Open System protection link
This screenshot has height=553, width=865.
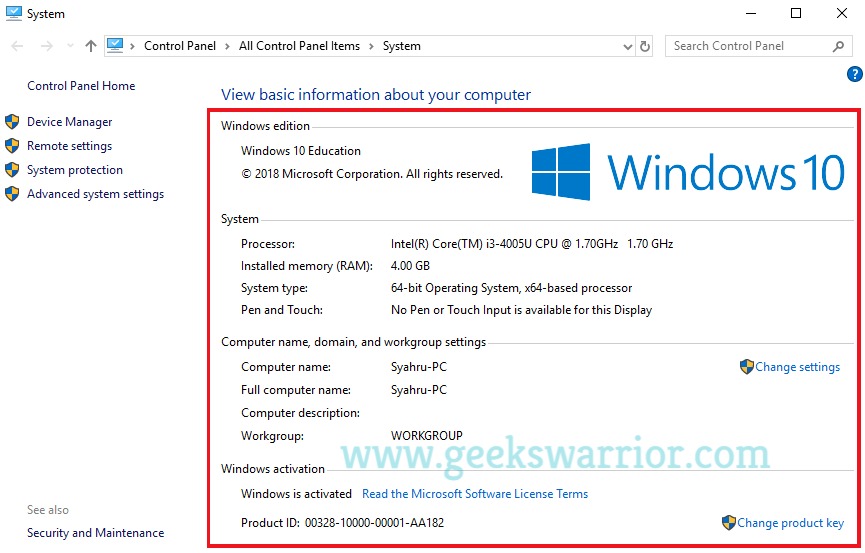click(75, 170)
